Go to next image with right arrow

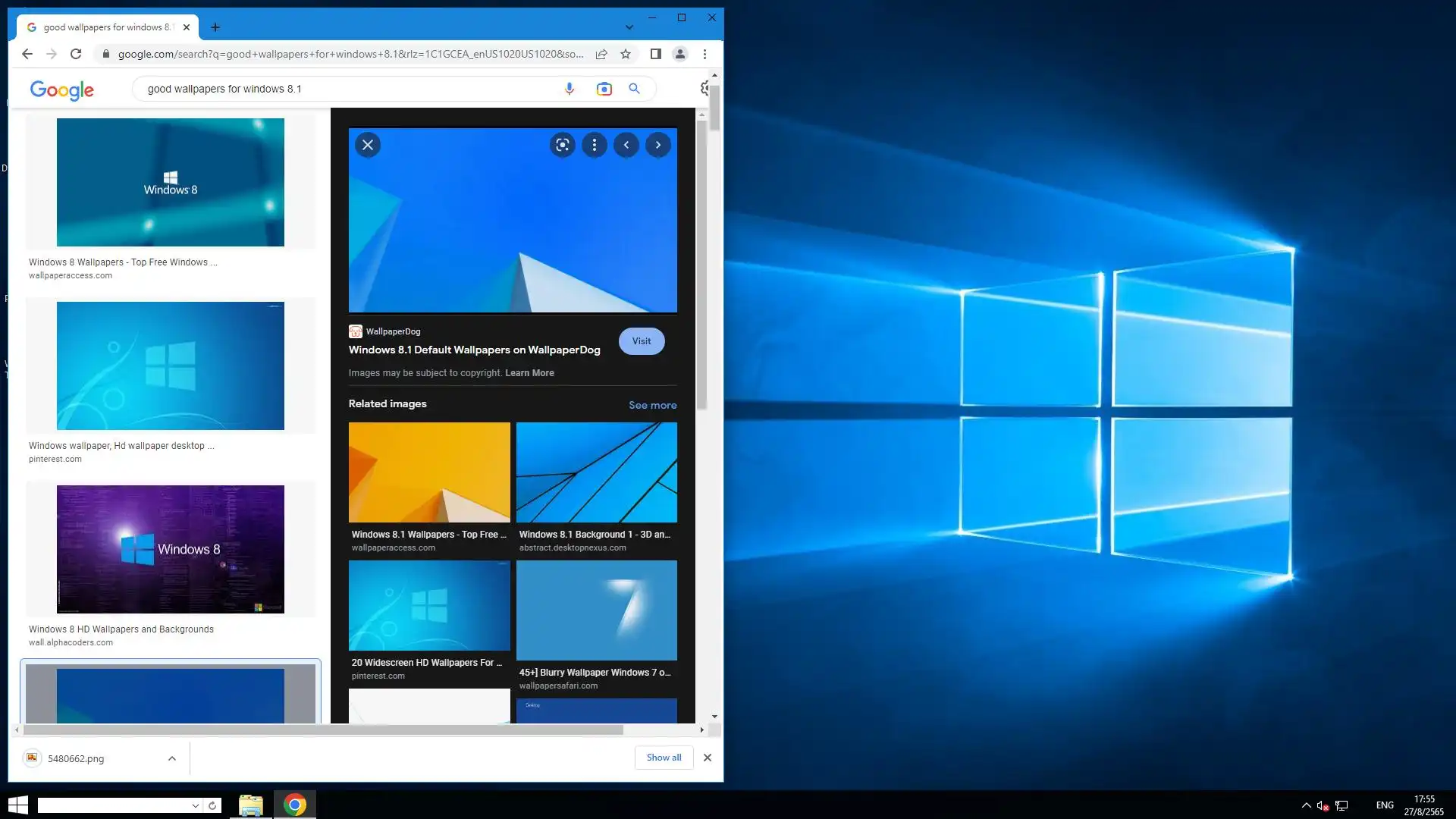658,145
